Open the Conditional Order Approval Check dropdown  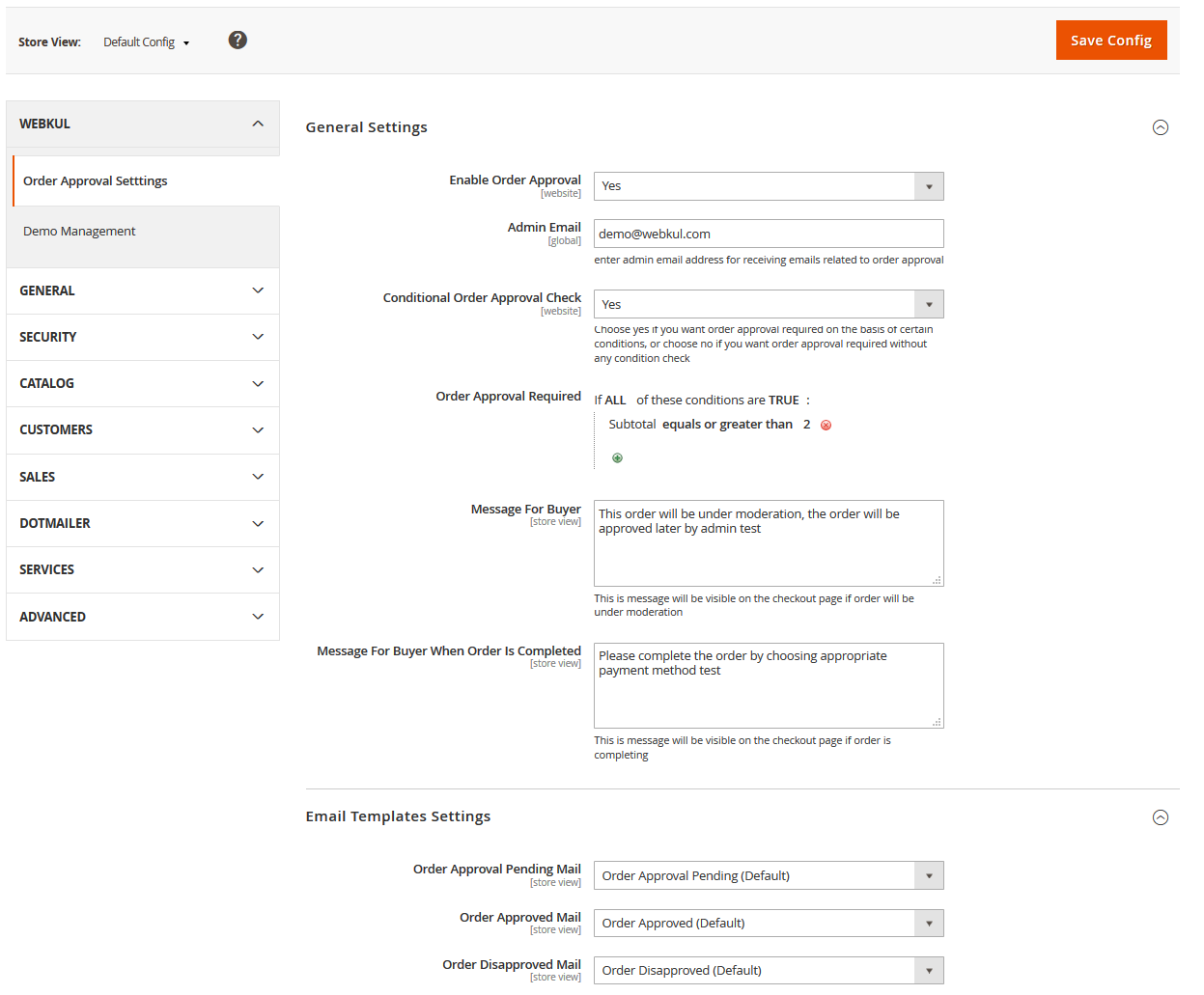pyautogui.click(x=768, y=305)
